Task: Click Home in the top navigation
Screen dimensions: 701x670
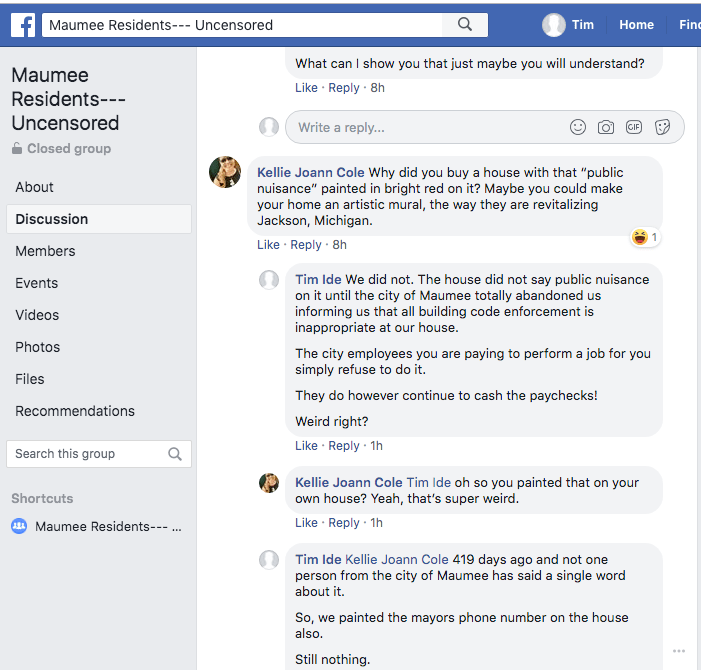Action: (x=636, y=25)
